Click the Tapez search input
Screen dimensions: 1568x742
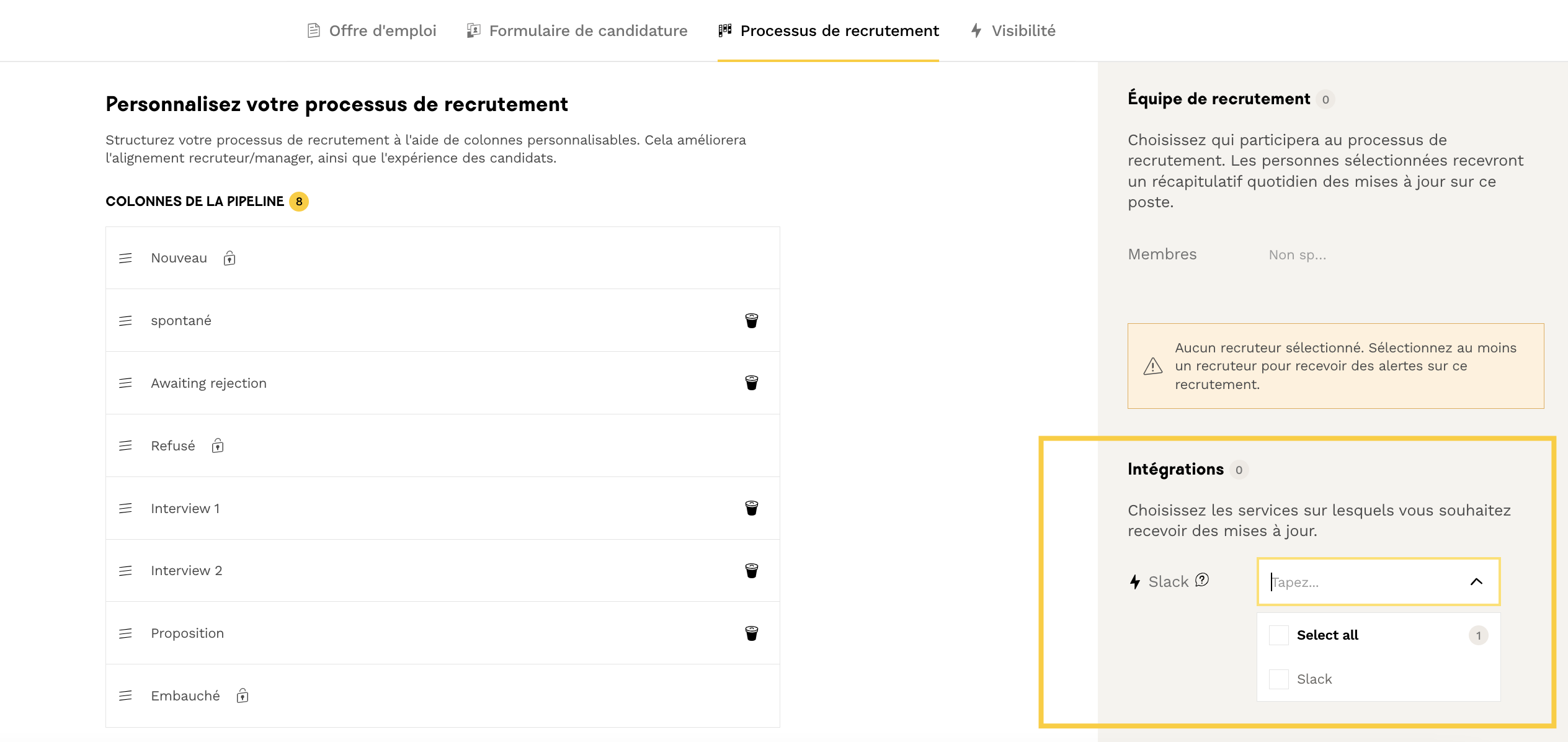[1358, 582]
